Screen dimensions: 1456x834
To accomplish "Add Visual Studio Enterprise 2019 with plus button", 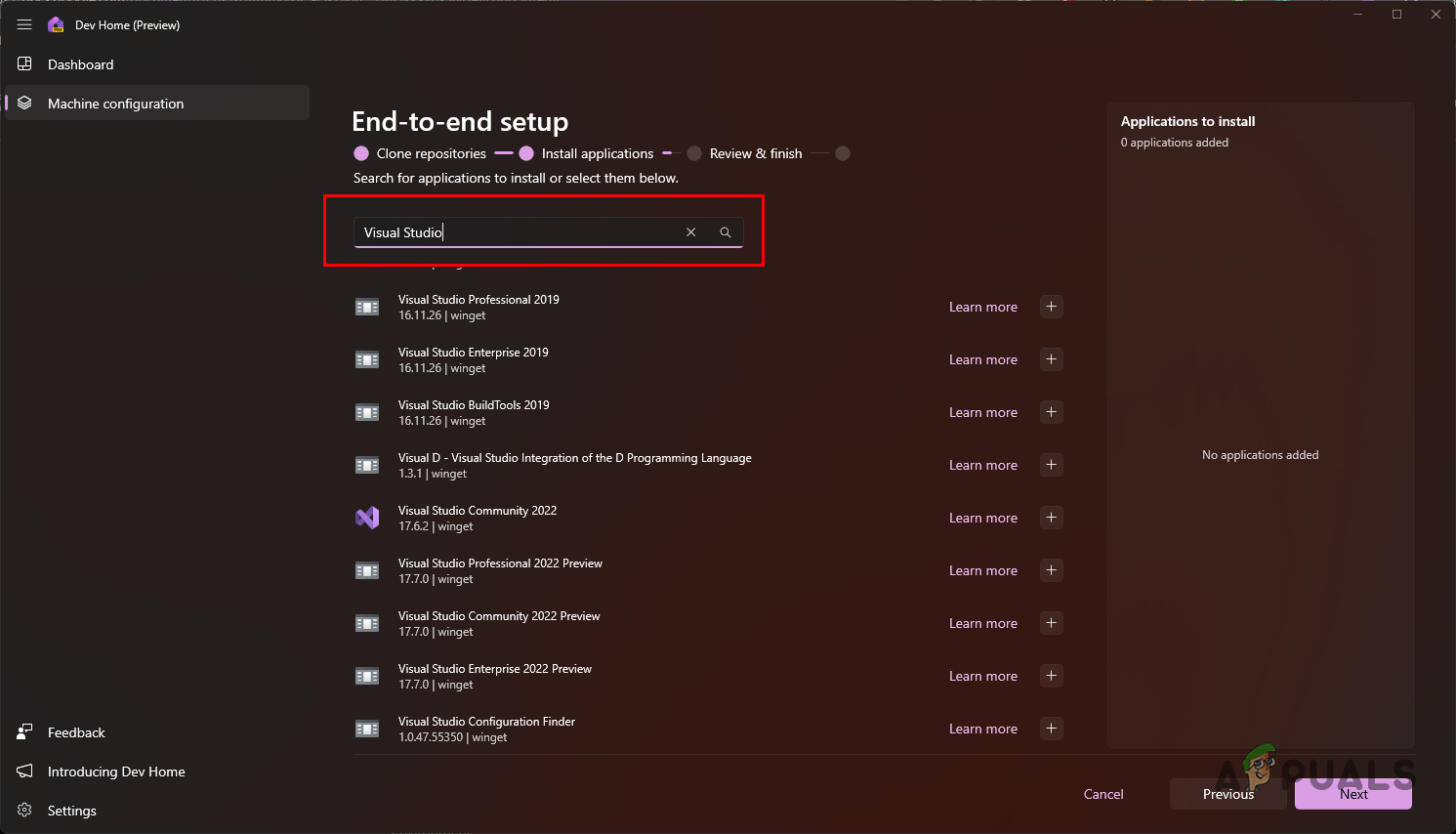I will [x=1051, y=358].
